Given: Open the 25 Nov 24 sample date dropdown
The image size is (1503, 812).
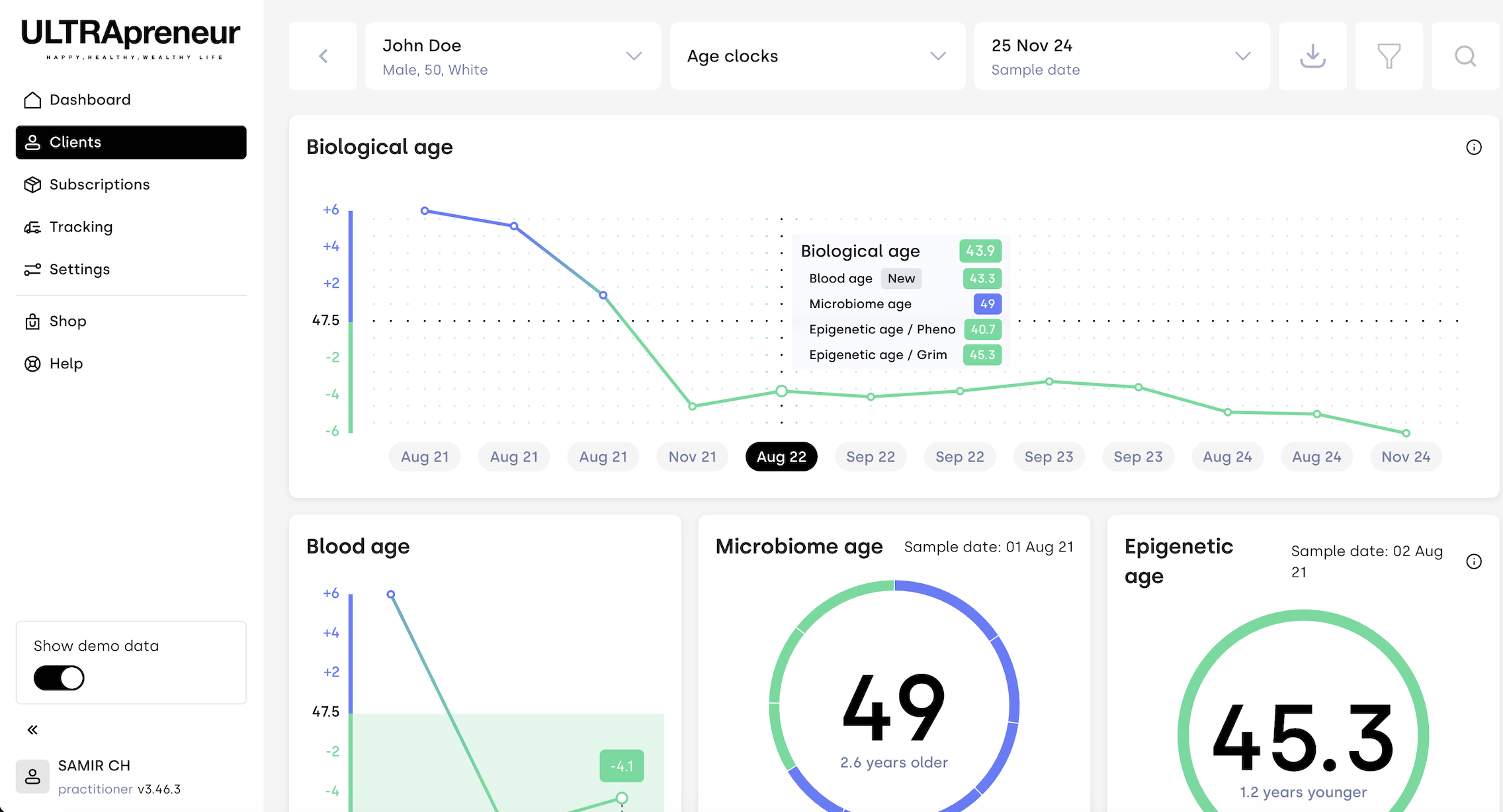Looking at the screenshot, I should [x=1122, y=56].
